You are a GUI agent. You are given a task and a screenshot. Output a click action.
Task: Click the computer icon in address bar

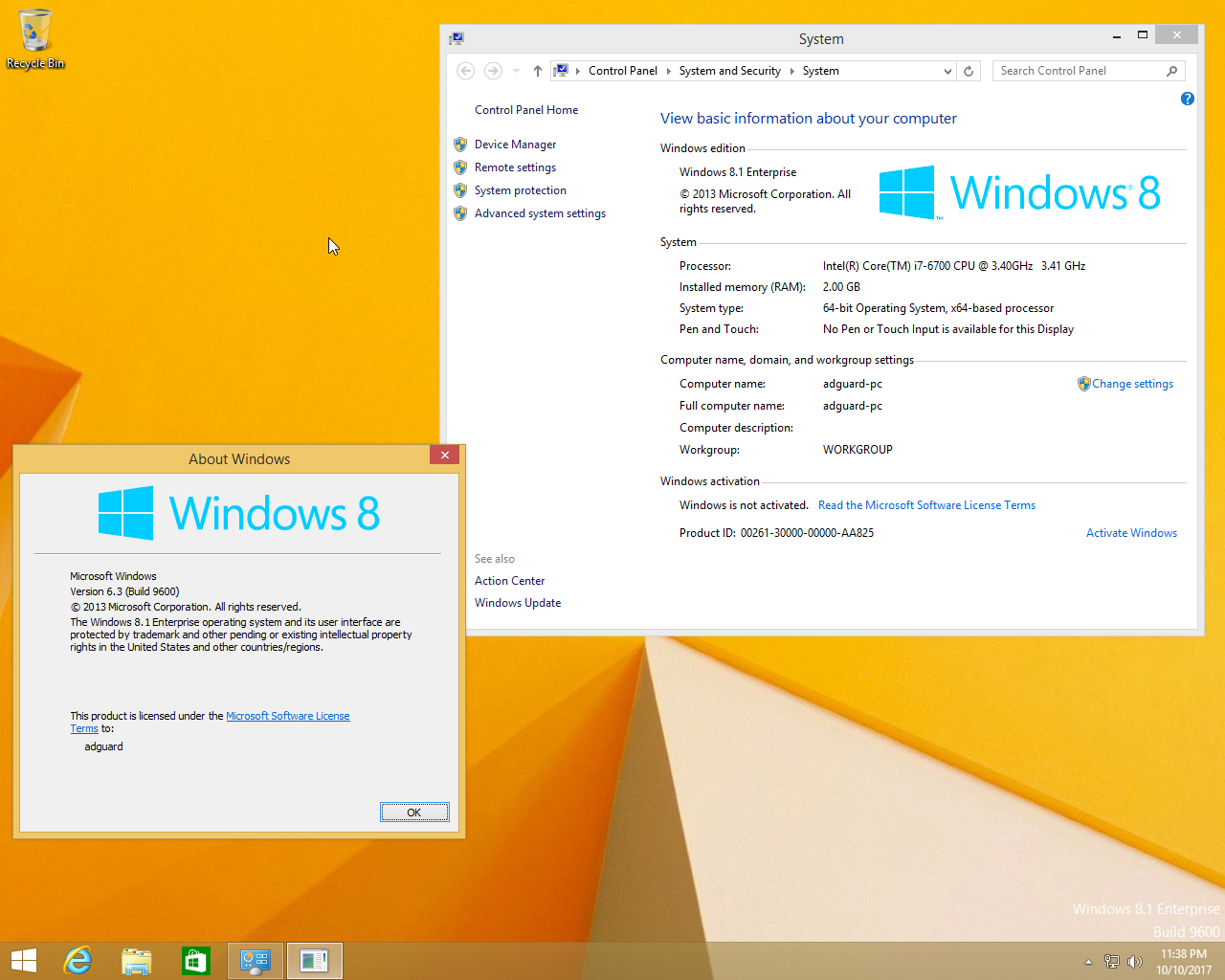tap(561, 71)
